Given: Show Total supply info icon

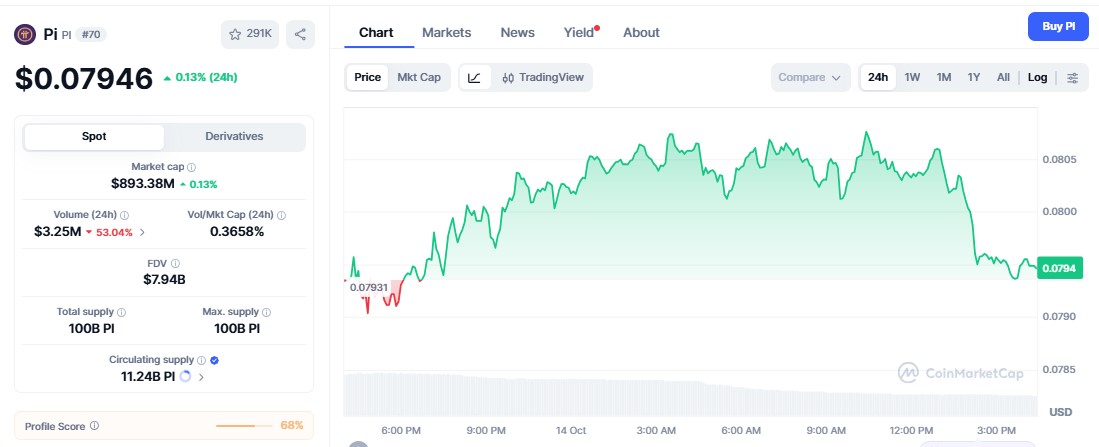Looking at the screenshot, I should point(121,312).
